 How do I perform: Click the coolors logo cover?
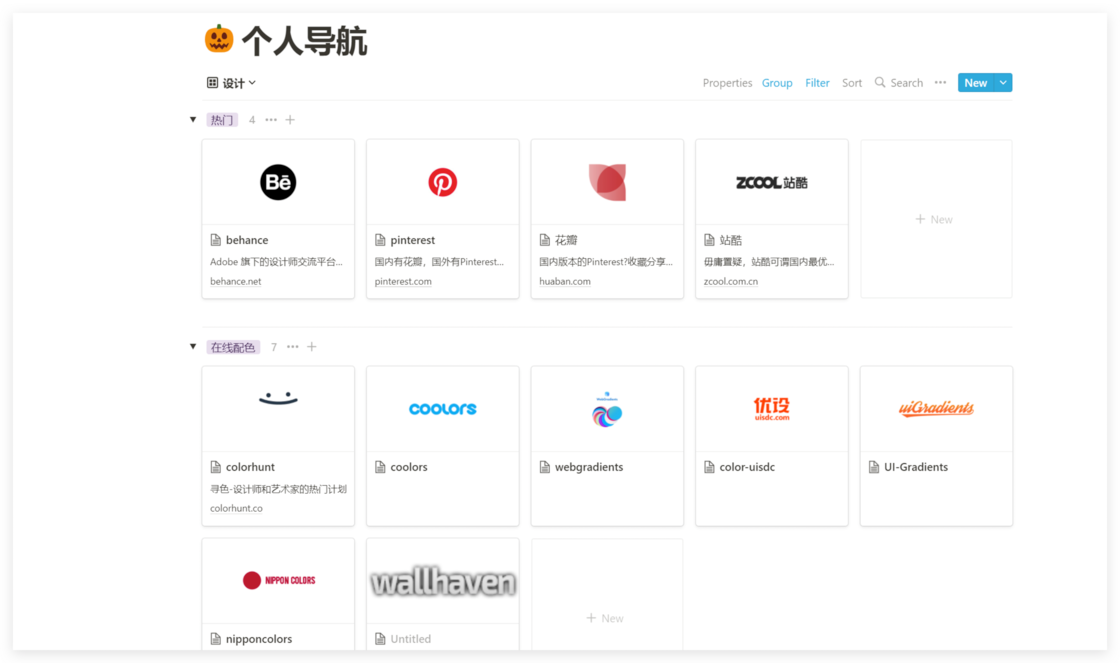(x=443, y=409)
